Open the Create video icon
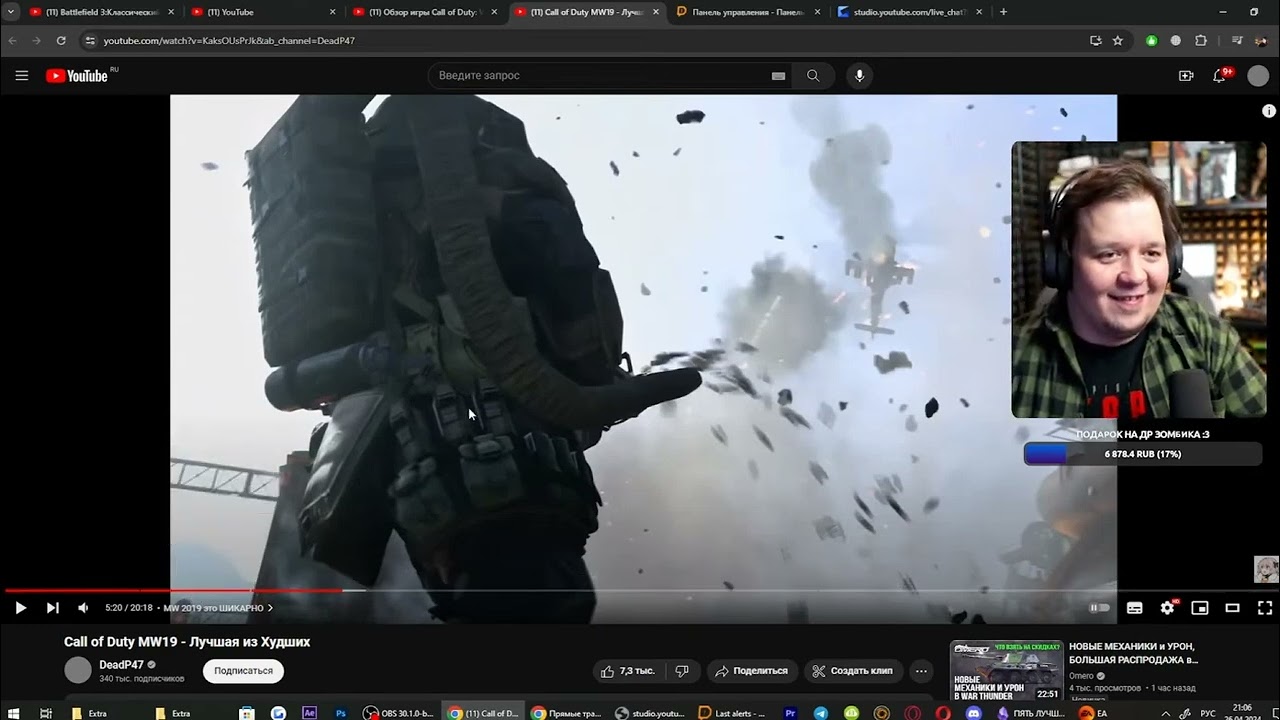Image resolution: width=1280 pixels, height=720 pixels. pos(1186,76)
